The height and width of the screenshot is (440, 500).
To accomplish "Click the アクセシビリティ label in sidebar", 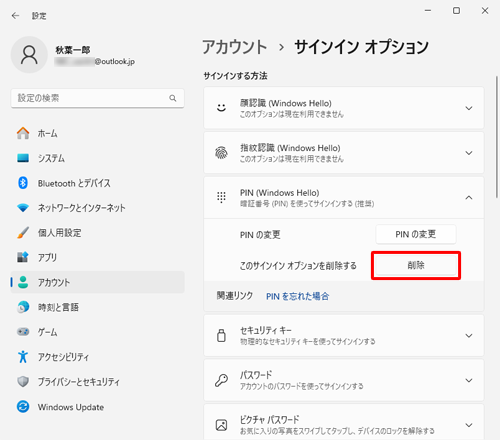I will [x=63, y=357].
